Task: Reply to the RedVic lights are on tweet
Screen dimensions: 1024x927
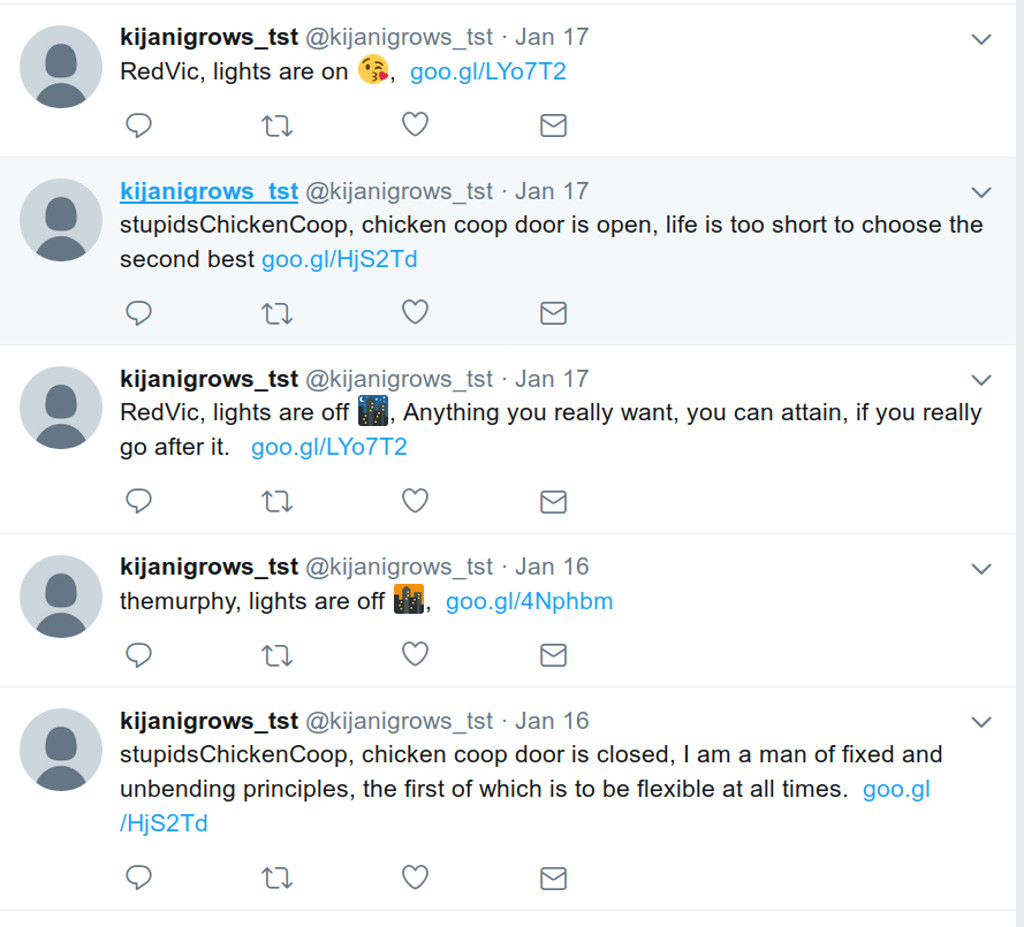Action: coord(139,125)
